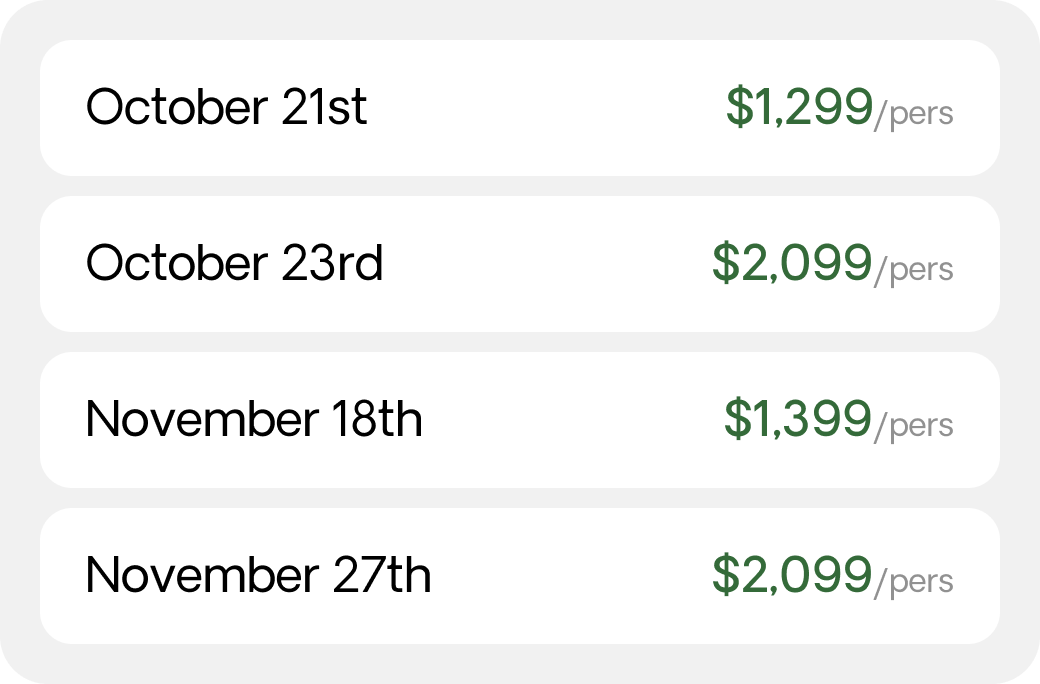Select the October 23rd date option
The image size is (1040, 684).
tap(520, 264)
